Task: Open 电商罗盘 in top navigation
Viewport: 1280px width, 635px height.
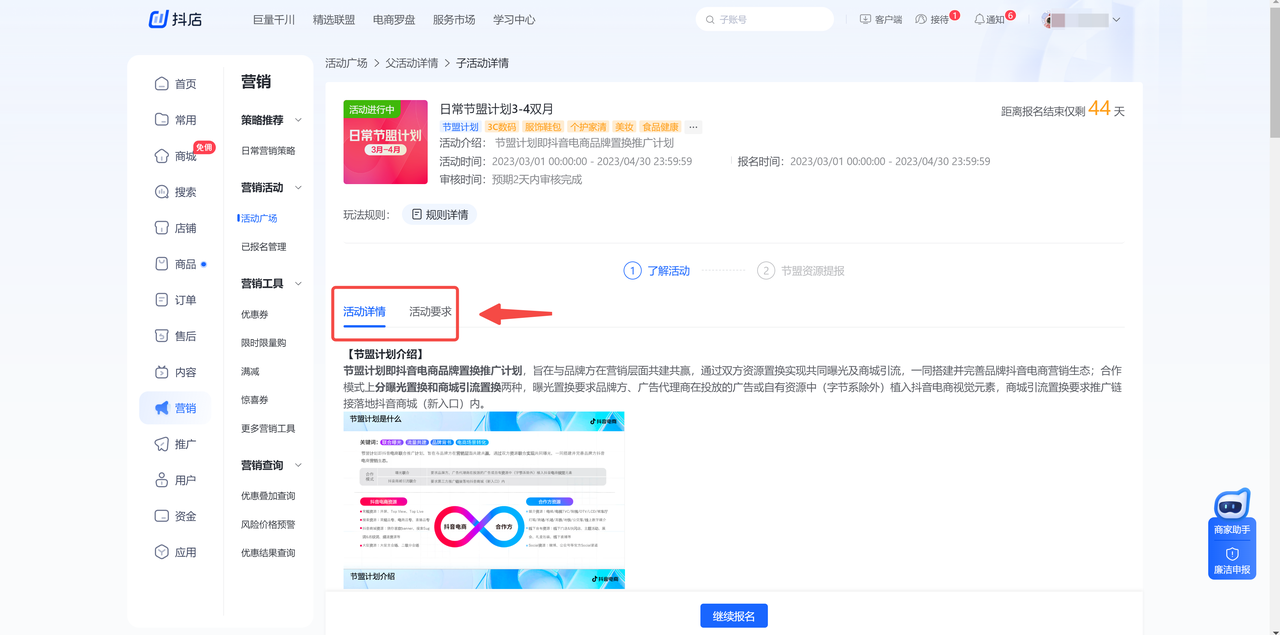Action: click(394, 19)
